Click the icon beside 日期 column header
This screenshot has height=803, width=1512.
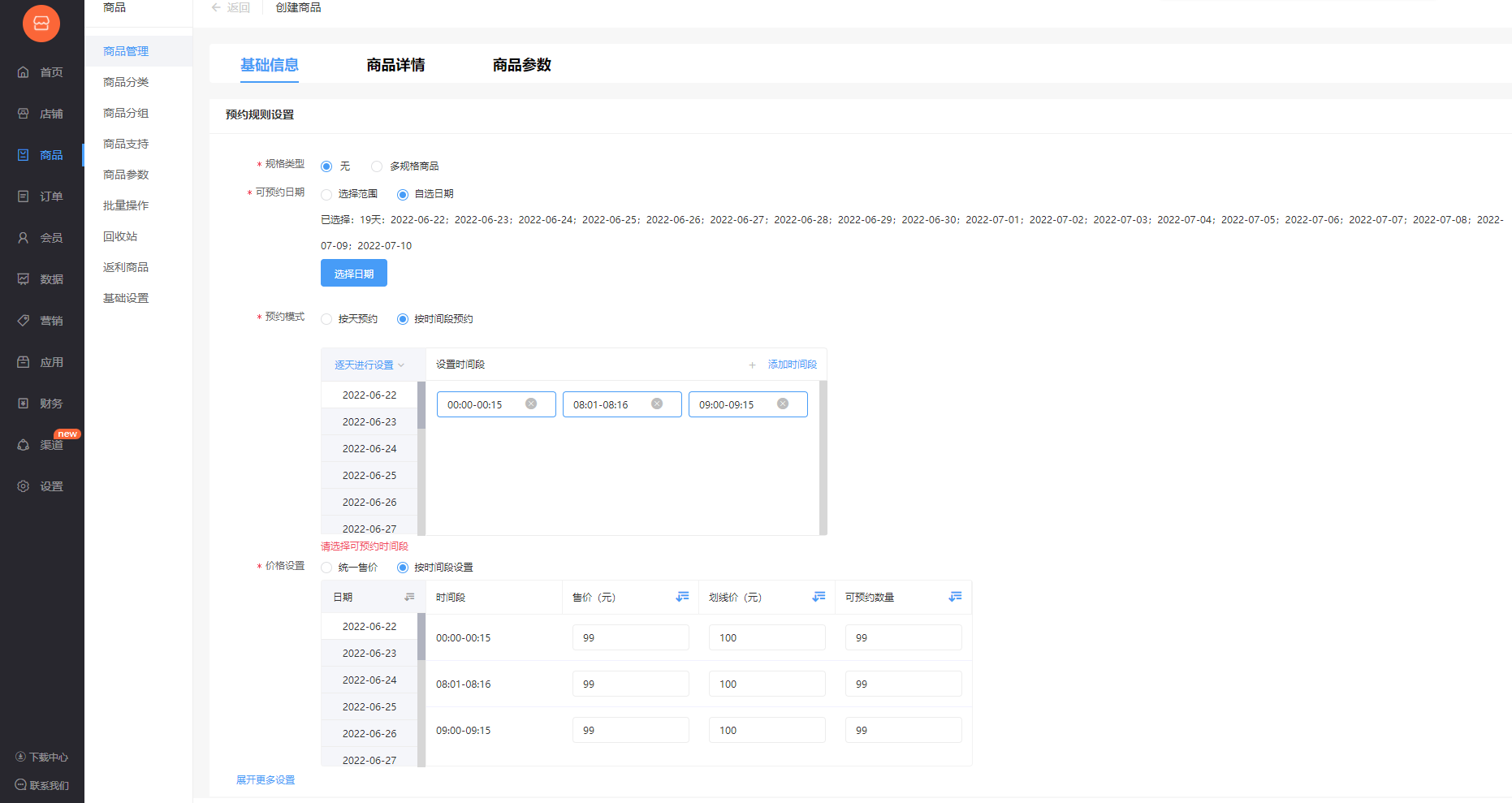tap(409, 597)
